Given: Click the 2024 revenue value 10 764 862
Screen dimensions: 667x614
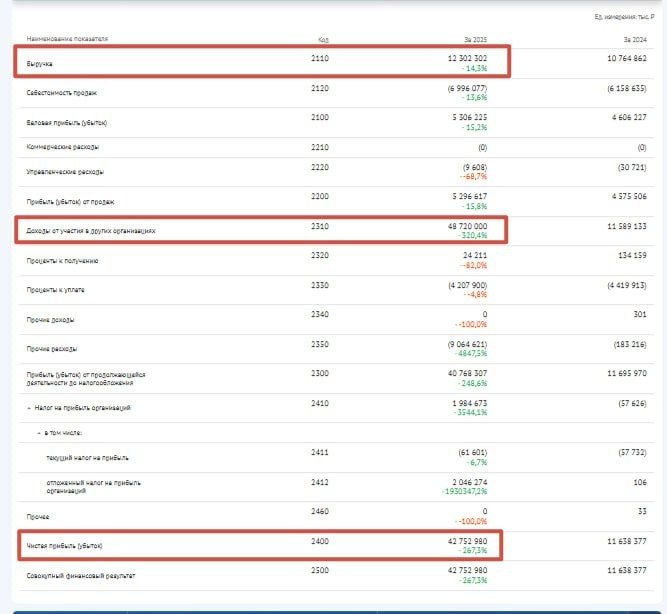Looking at the screenshot, I should click(627, 58).
